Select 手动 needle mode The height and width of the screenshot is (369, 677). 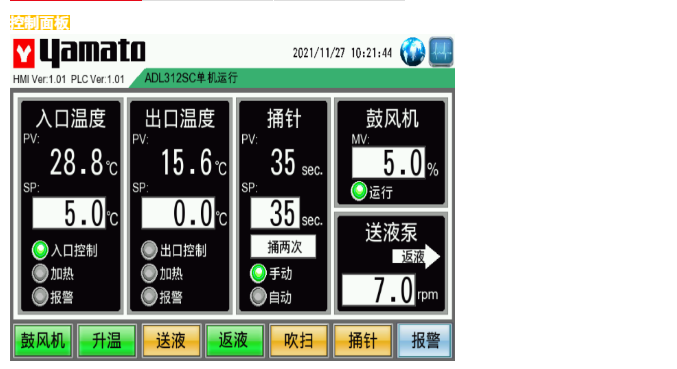(258, 273)
